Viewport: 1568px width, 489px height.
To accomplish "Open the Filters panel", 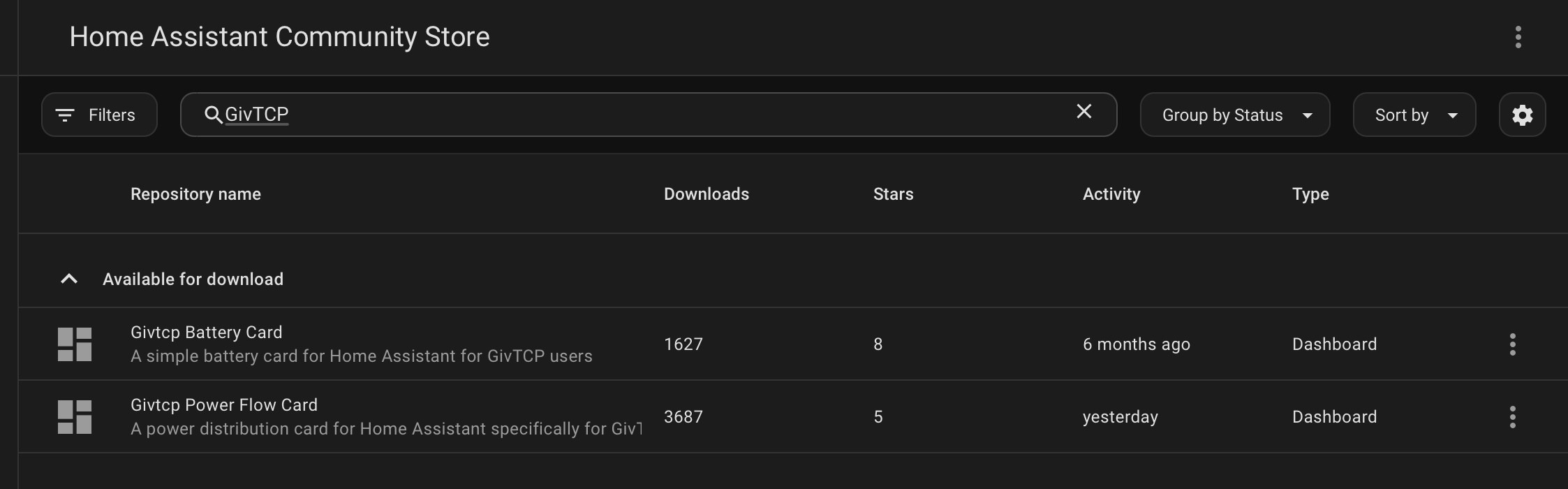I will point(99,115).
